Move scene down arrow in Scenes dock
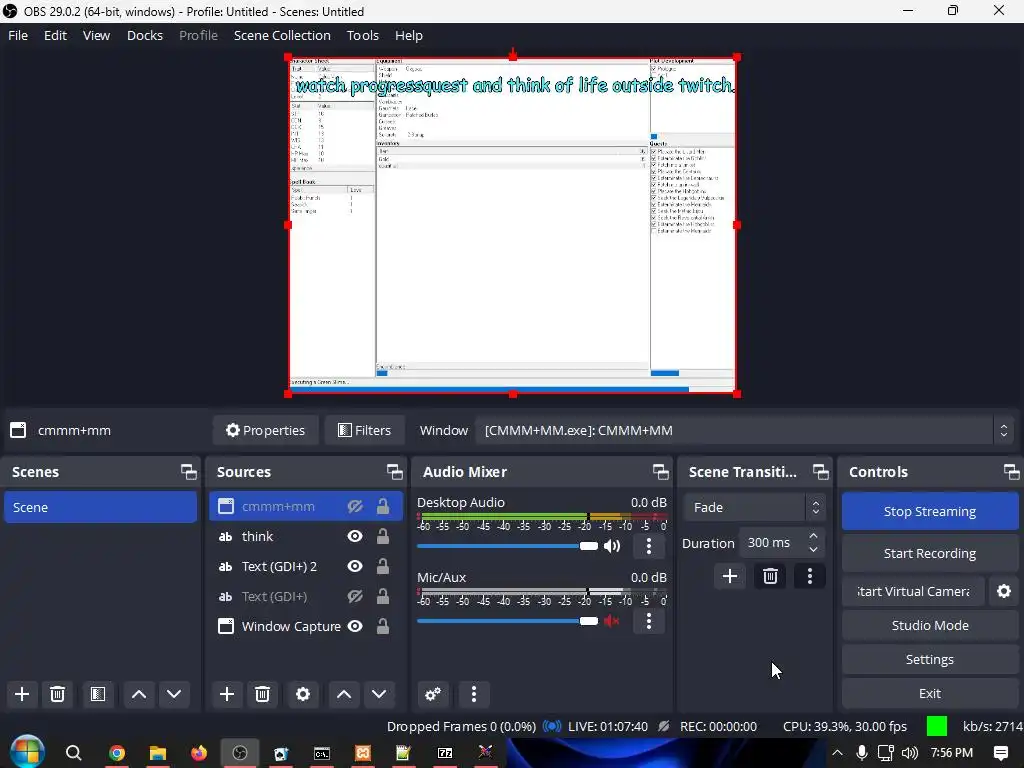The width and height of the screenshot is (1024, 768). point(174,694)
